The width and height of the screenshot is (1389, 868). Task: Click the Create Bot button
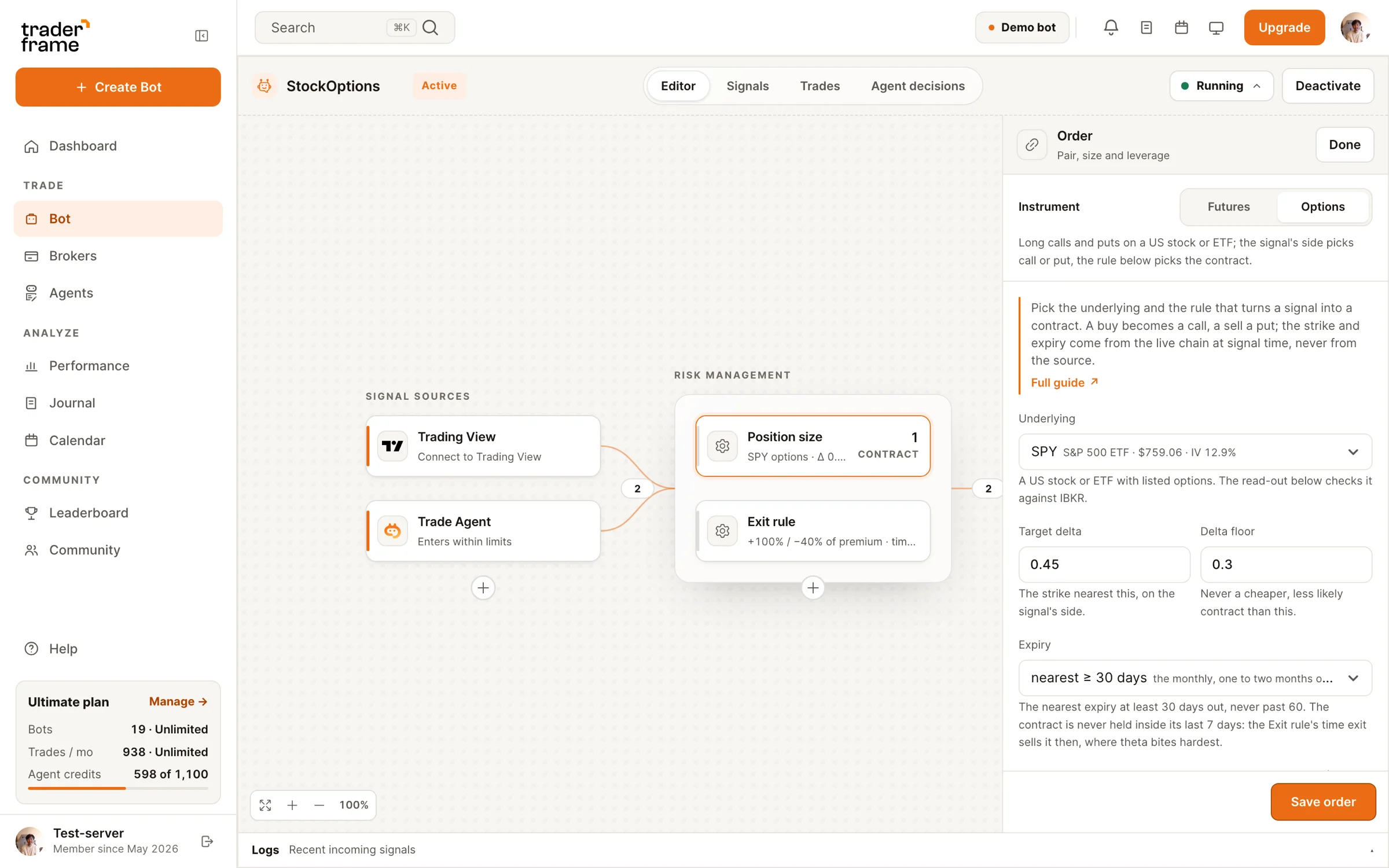[118, 87]
